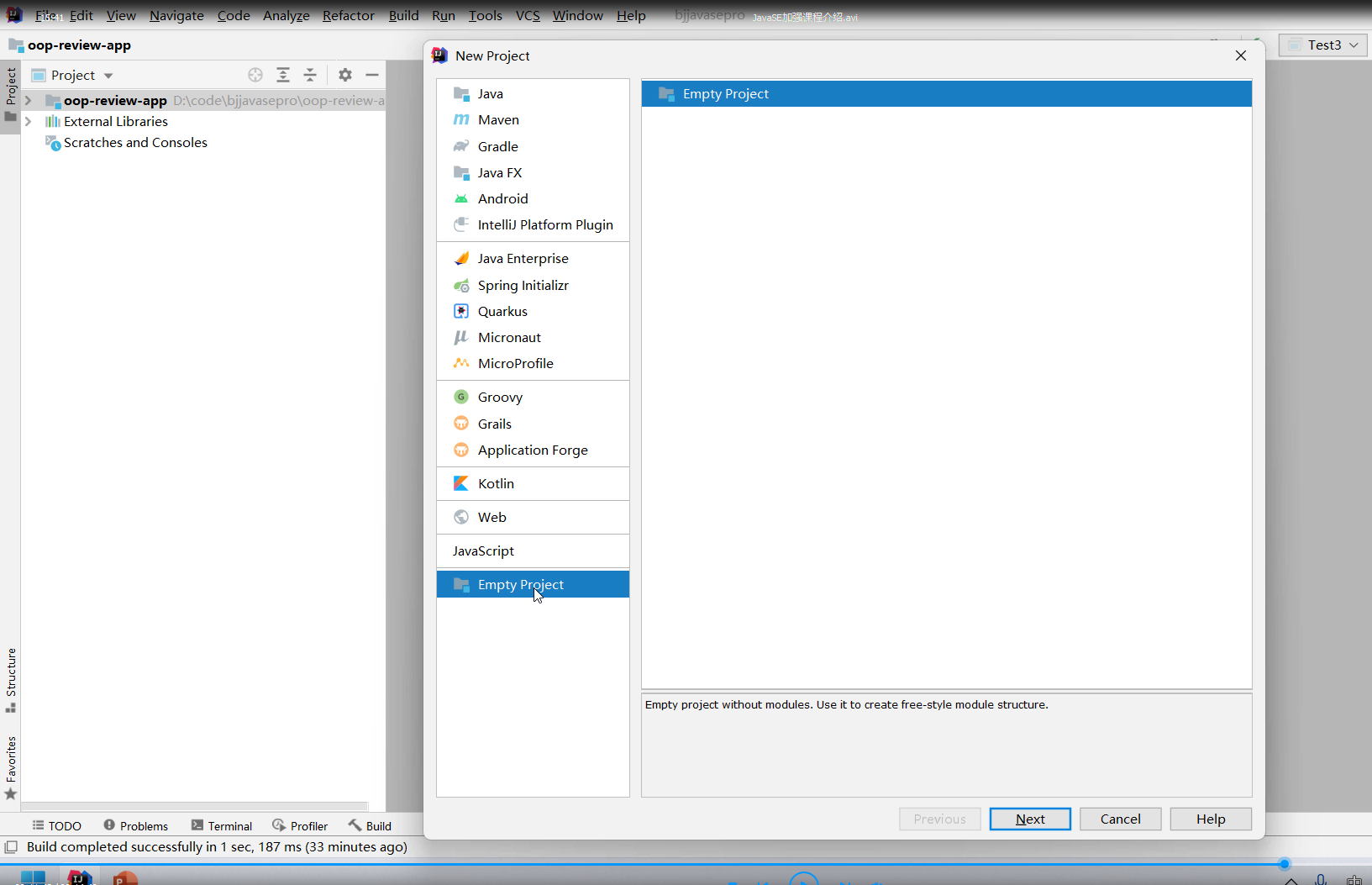The height and width of the screenshot is (885, 1372).
Task: Click the video progress slider handle
Action: pos(1284,864)
